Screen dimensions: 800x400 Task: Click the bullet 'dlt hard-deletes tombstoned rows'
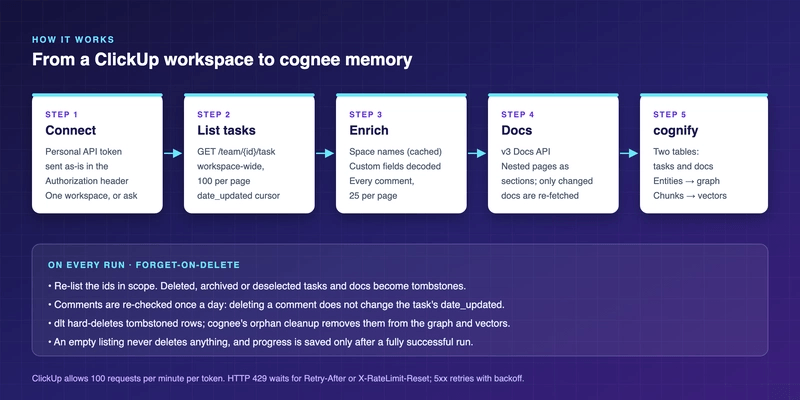click(x=279, y=323)
